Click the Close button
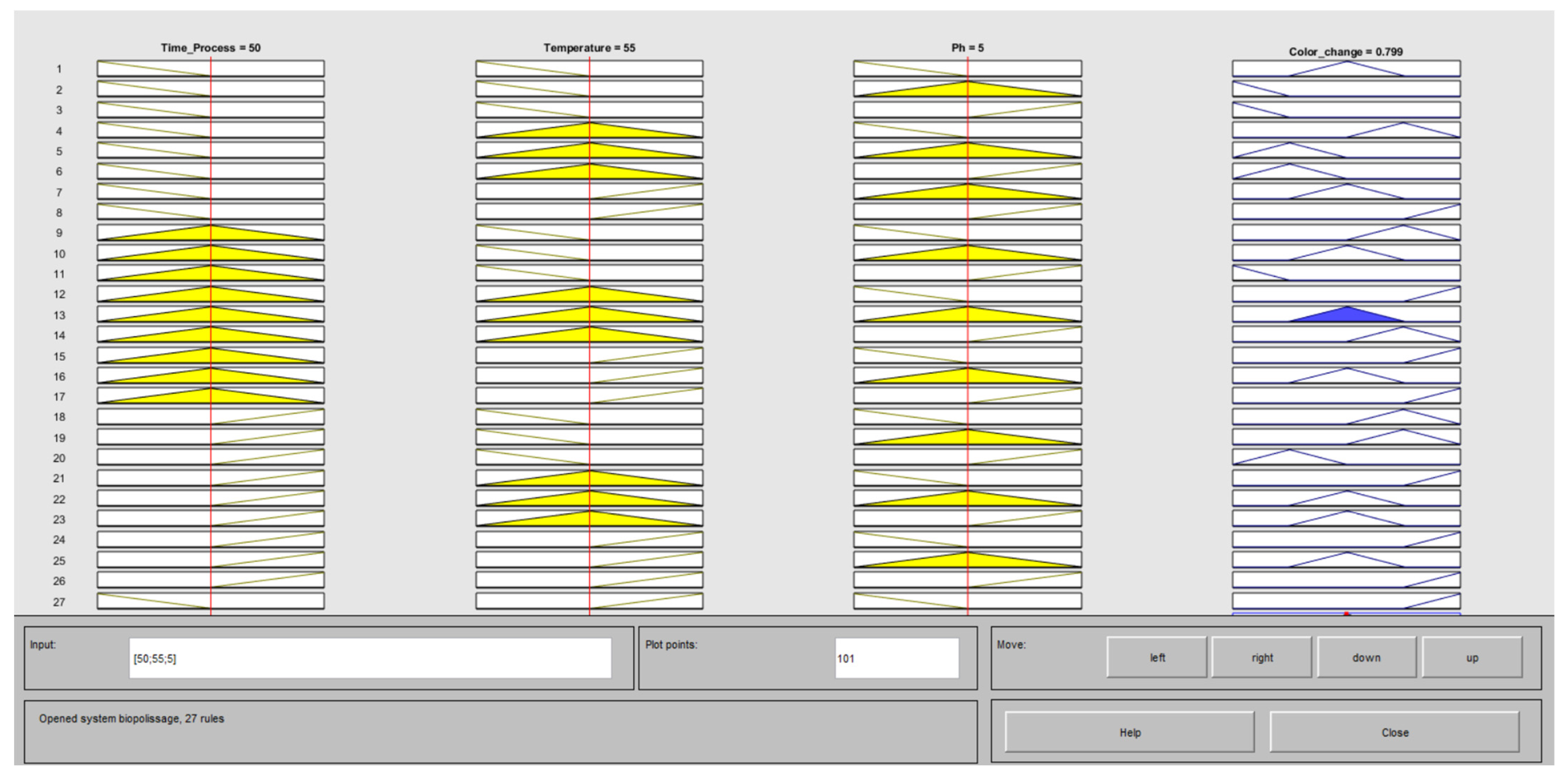 tap(1394, 732)
